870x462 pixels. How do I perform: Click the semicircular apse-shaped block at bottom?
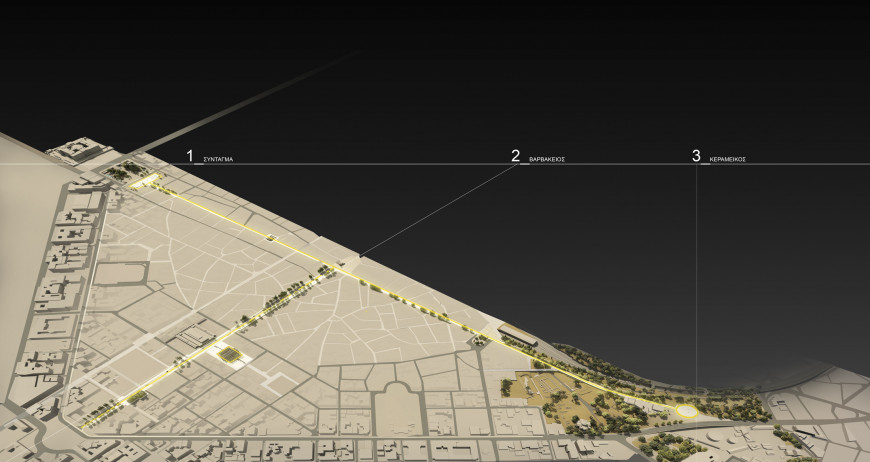pyautogui.click(x=398, y=398)
